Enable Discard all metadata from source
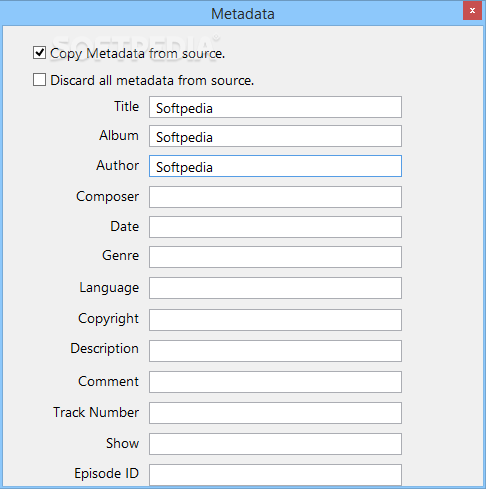 pyautogui.click(x=39, y=80)
